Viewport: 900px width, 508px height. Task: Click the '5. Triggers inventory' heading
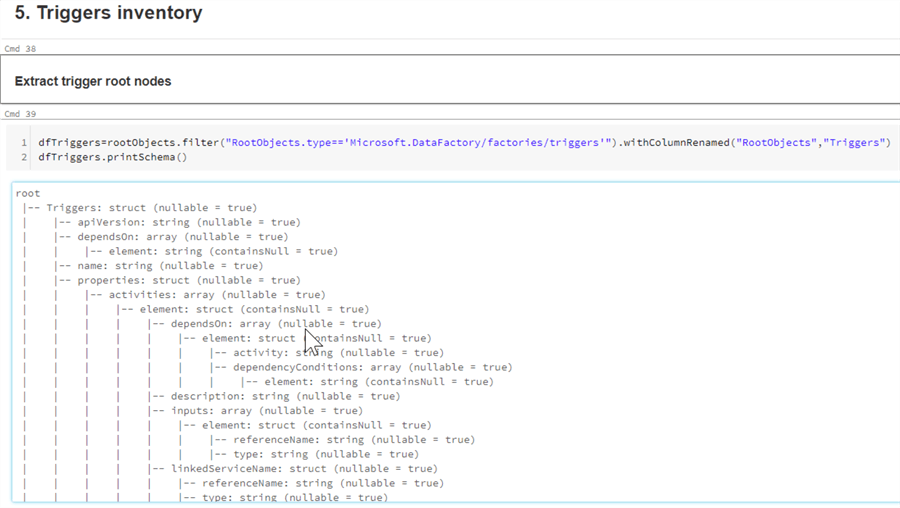108,13
